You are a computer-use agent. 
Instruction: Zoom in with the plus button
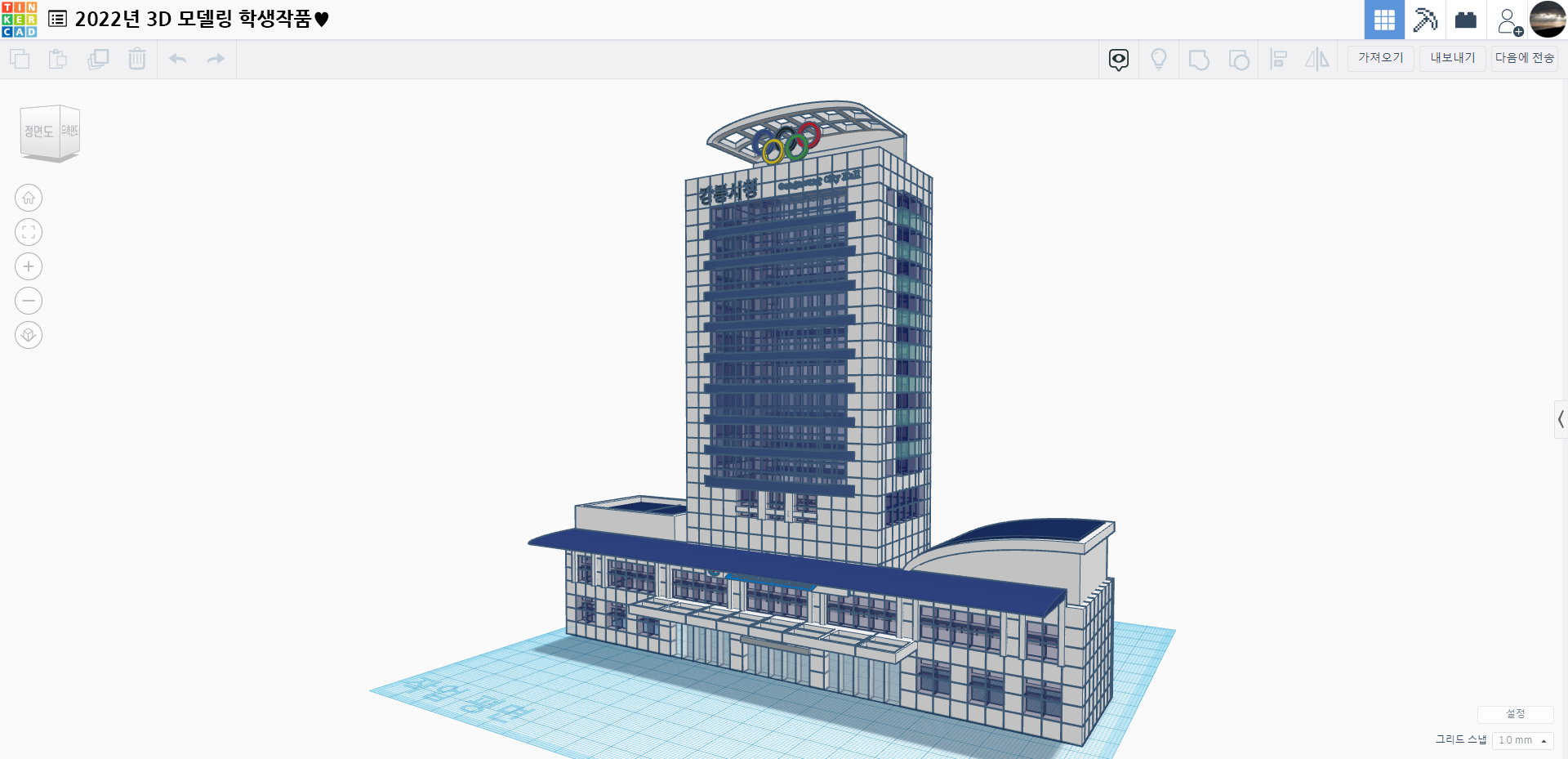pos(29,266)
